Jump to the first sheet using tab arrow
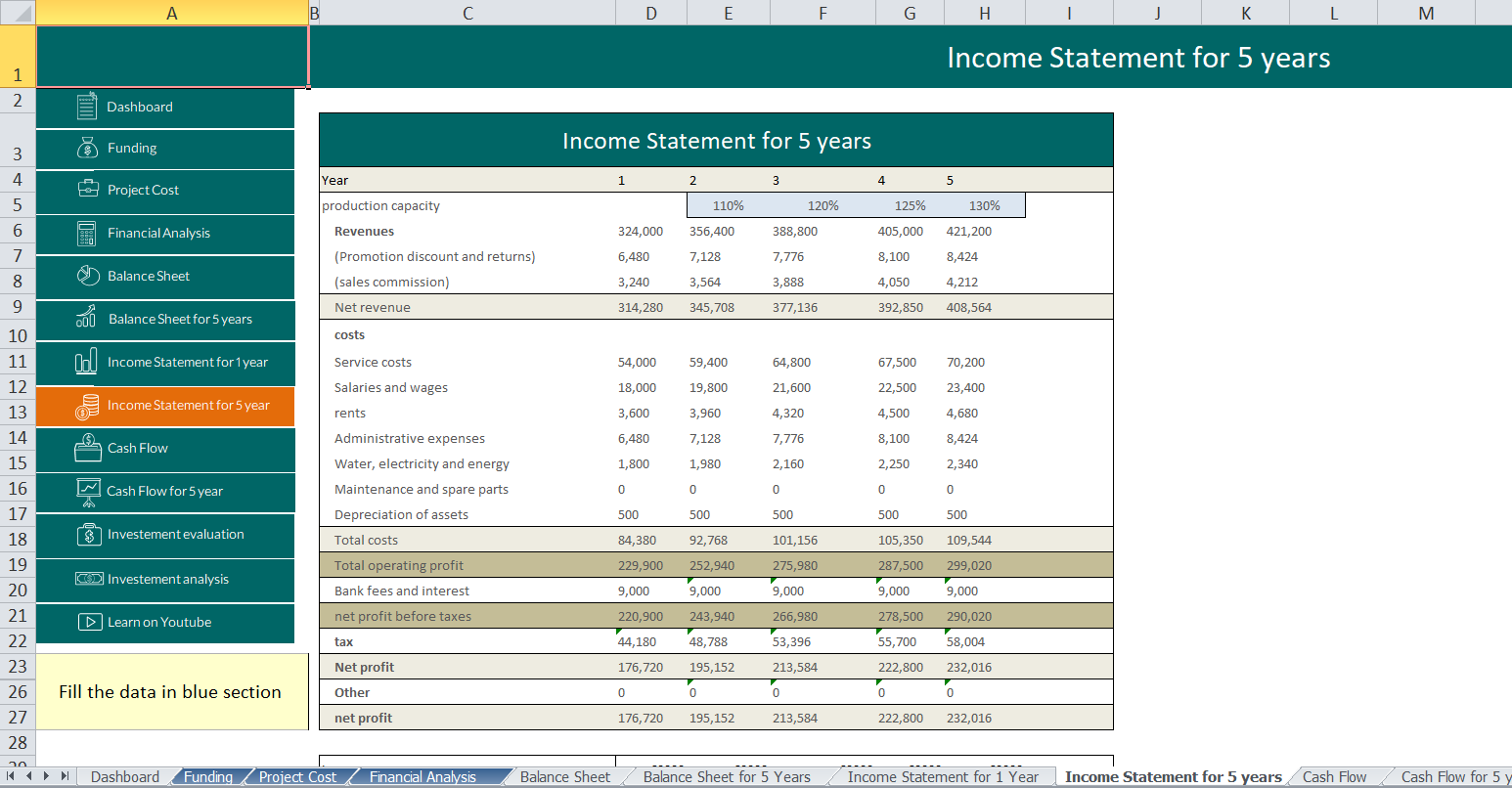This screenshot has width=1512, height=788. coord(10,776)
